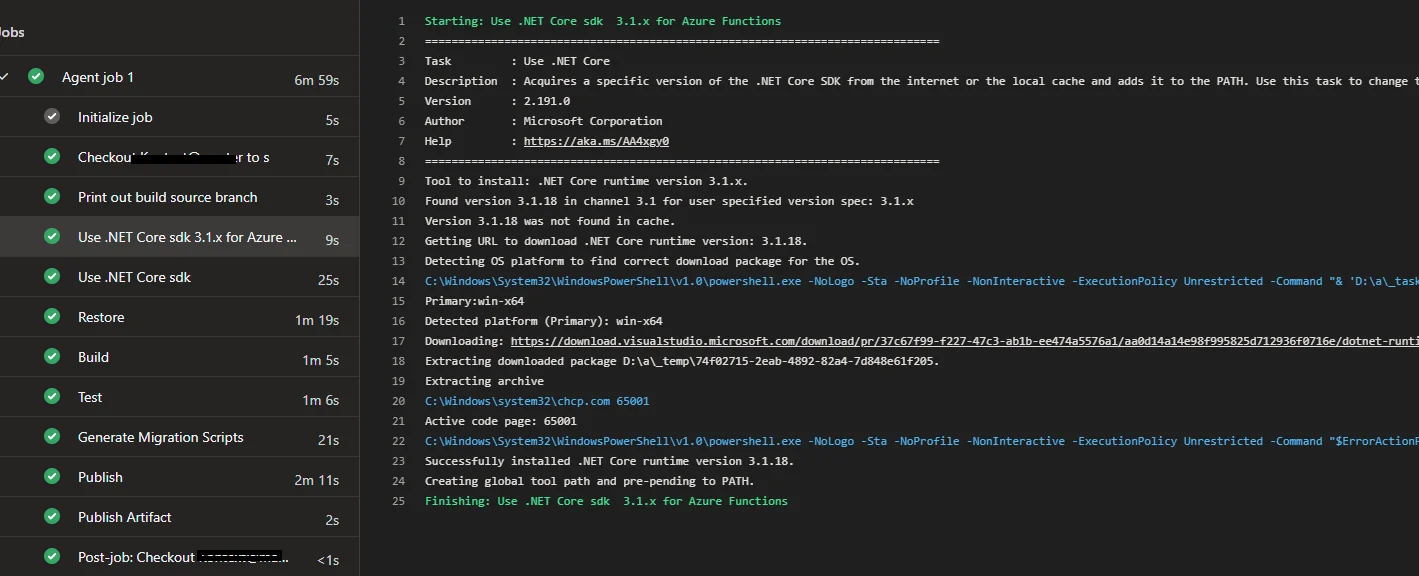Click the green success icon beside Agent job 1
The width and height of the screenshot is (1419, 576).
[x=35, y=76]
